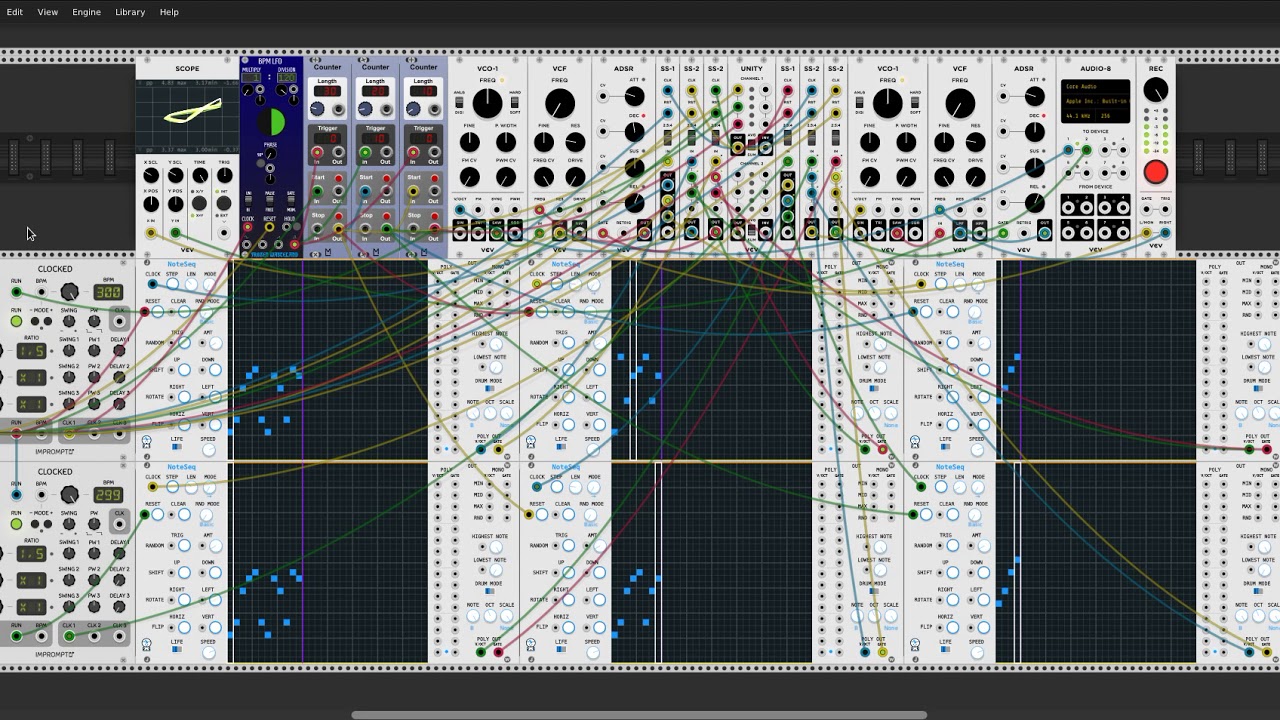Image resolution: width=1280 pixels, height=720 pixels.
Task: Toggle the Scope X/Y mode button
Action: point(200,203)
